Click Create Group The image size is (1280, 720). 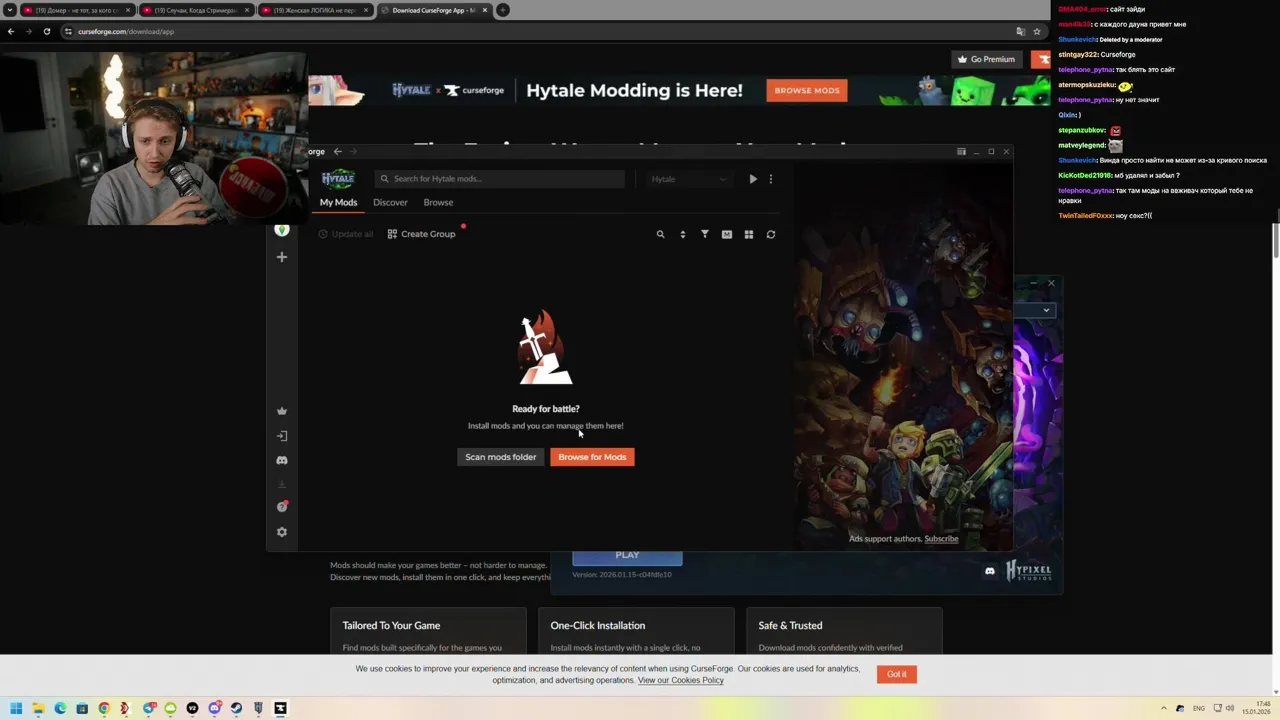click(x=421, y=234)
